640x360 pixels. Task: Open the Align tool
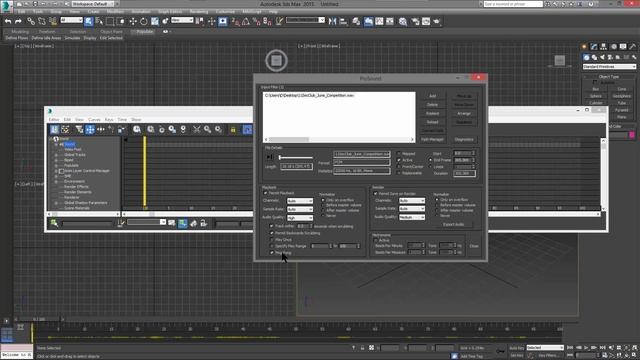(x=343, y=21)
